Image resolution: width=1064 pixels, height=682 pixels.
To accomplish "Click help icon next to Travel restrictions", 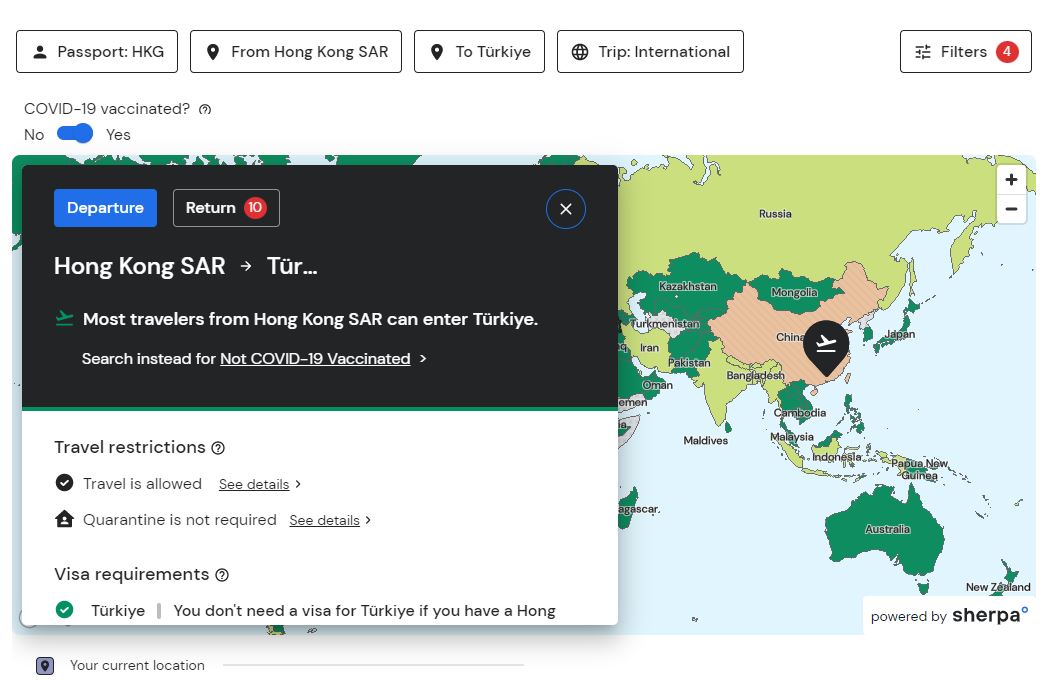I will (x=218, y=448).
